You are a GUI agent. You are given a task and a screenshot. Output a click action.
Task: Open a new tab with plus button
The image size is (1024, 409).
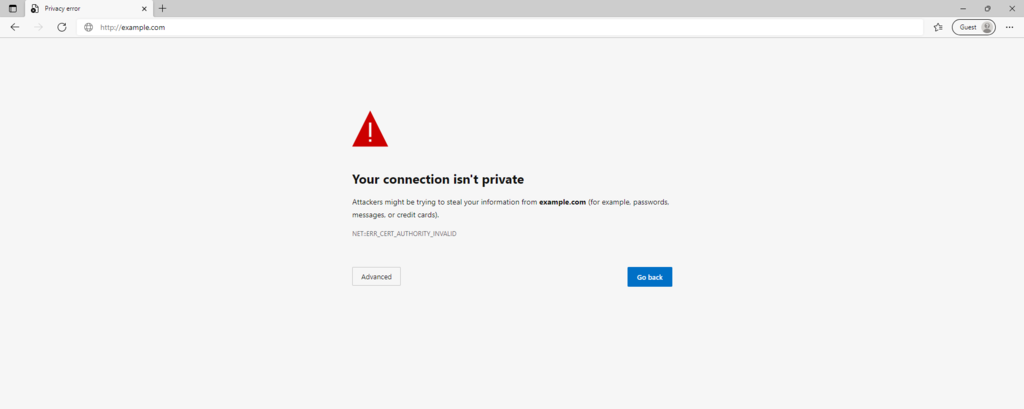click(x=163, y=8)
